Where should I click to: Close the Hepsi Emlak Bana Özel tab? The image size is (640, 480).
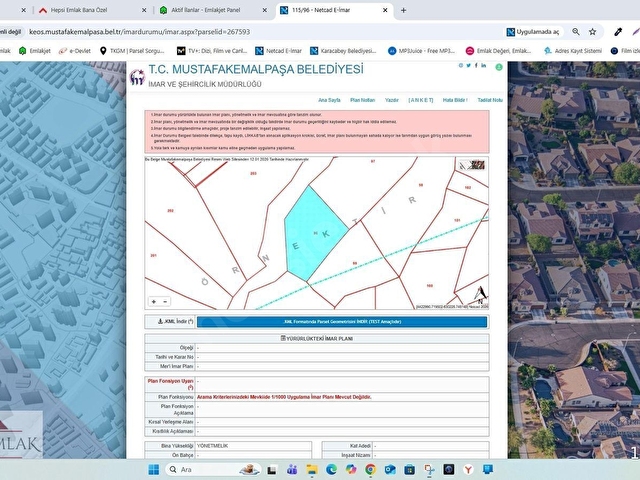tap(144, 10)
